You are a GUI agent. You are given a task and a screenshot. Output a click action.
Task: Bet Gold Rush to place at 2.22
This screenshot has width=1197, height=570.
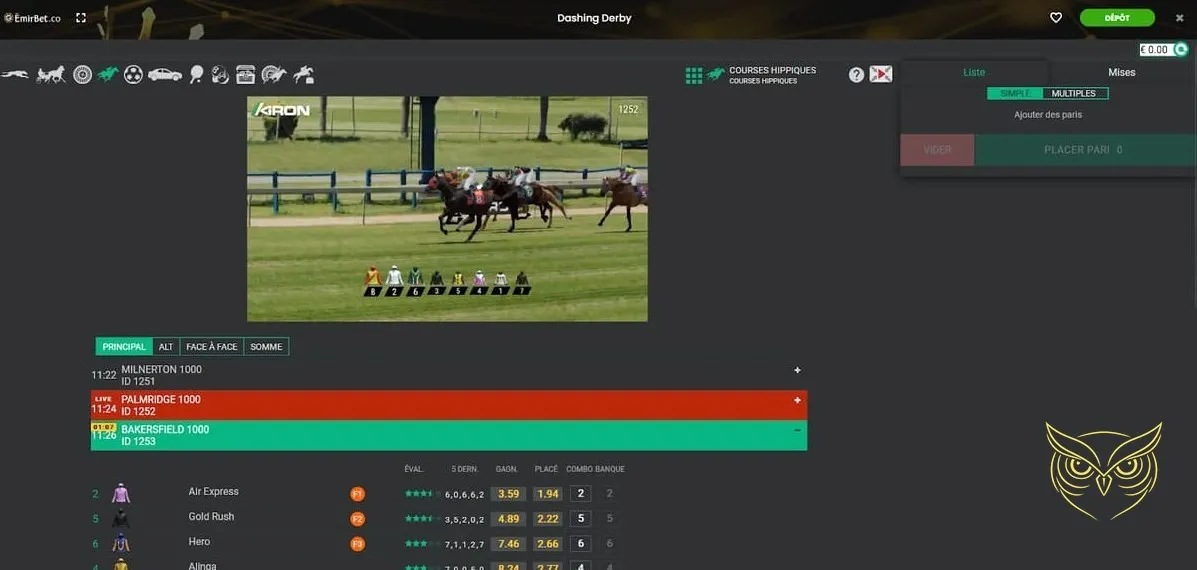click(548, 519)
